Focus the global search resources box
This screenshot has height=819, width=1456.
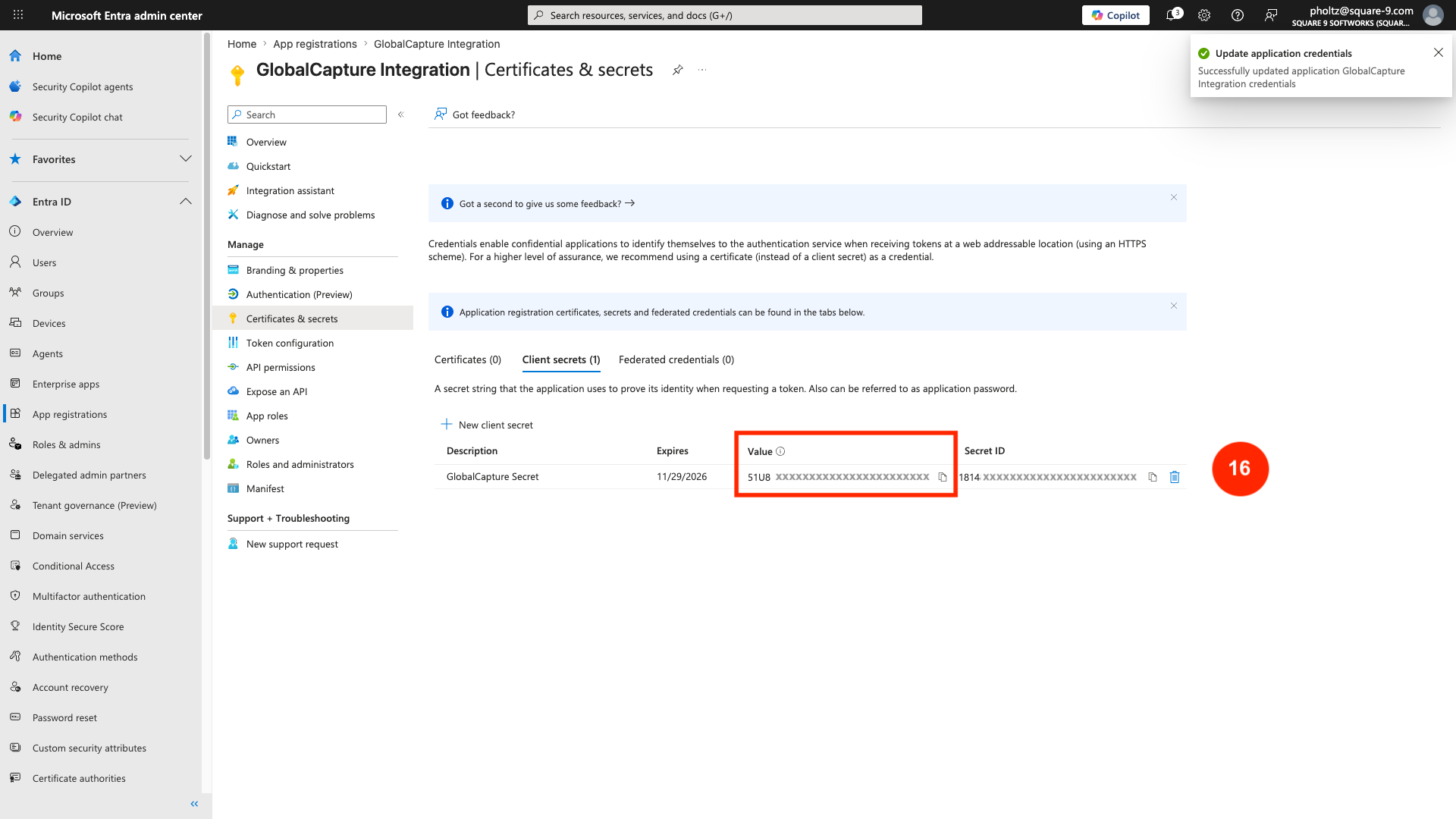coord(725,15)
